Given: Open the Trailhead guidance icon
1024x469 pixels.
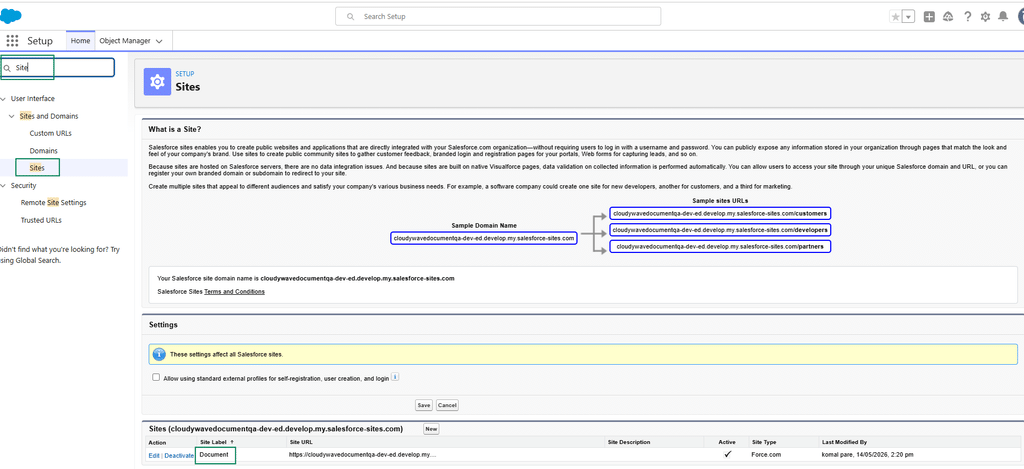Looking at the screenshot, I should tap(948, 16).
